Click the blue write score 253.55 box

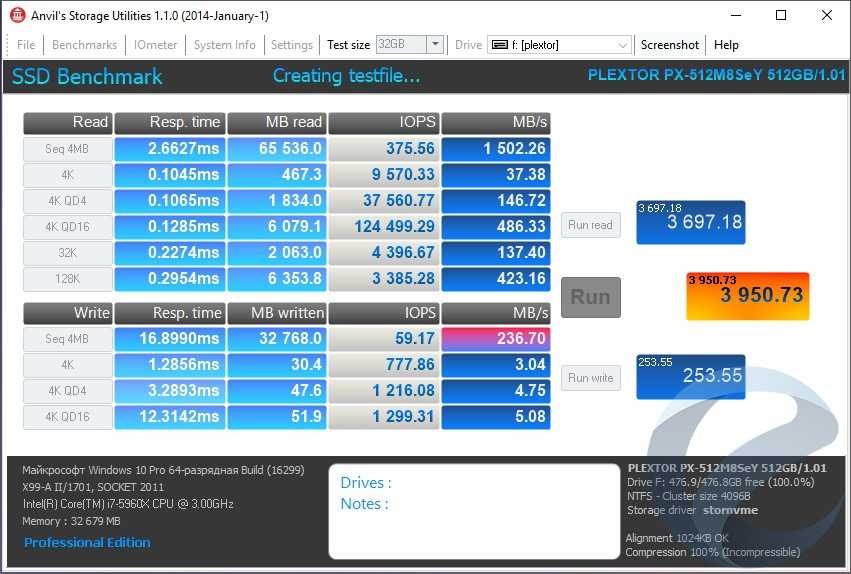point(690,376)
